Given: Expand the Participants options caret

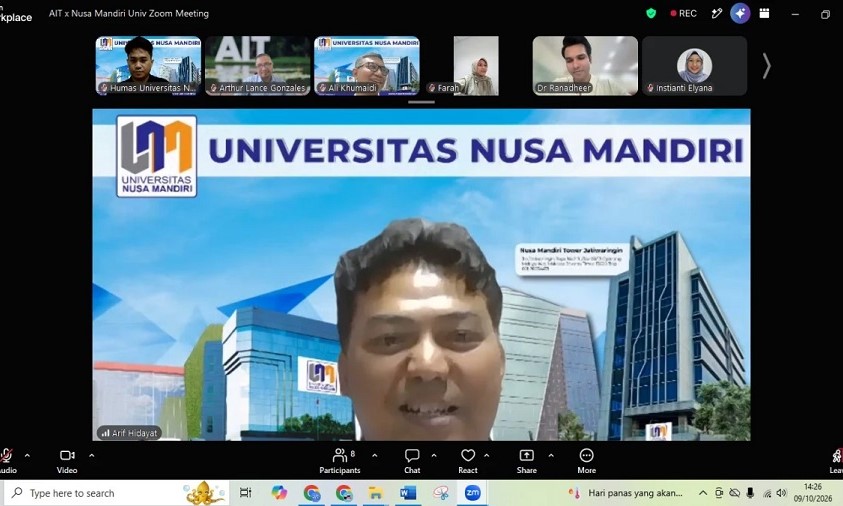Looking at the screenshot, I should pos(375,455).
